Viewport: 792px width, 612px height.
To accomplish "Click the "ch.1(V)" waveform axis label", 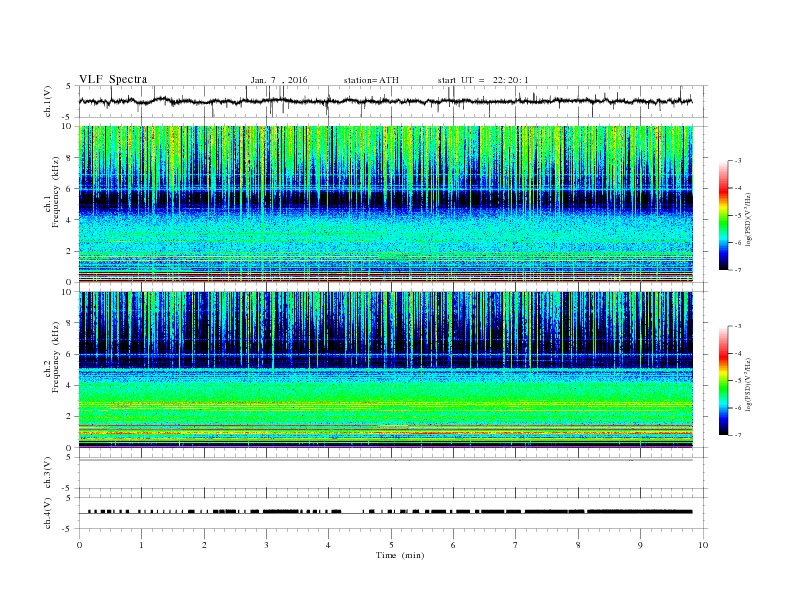I will tap(48, 101).
